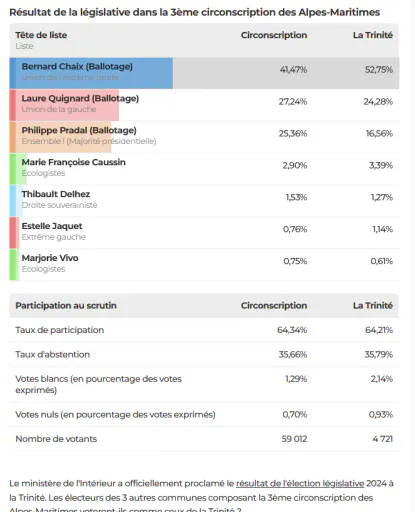Click the Votes nuls row label
The width and height of the screenshot is (415, 512).
click(115, 414)
